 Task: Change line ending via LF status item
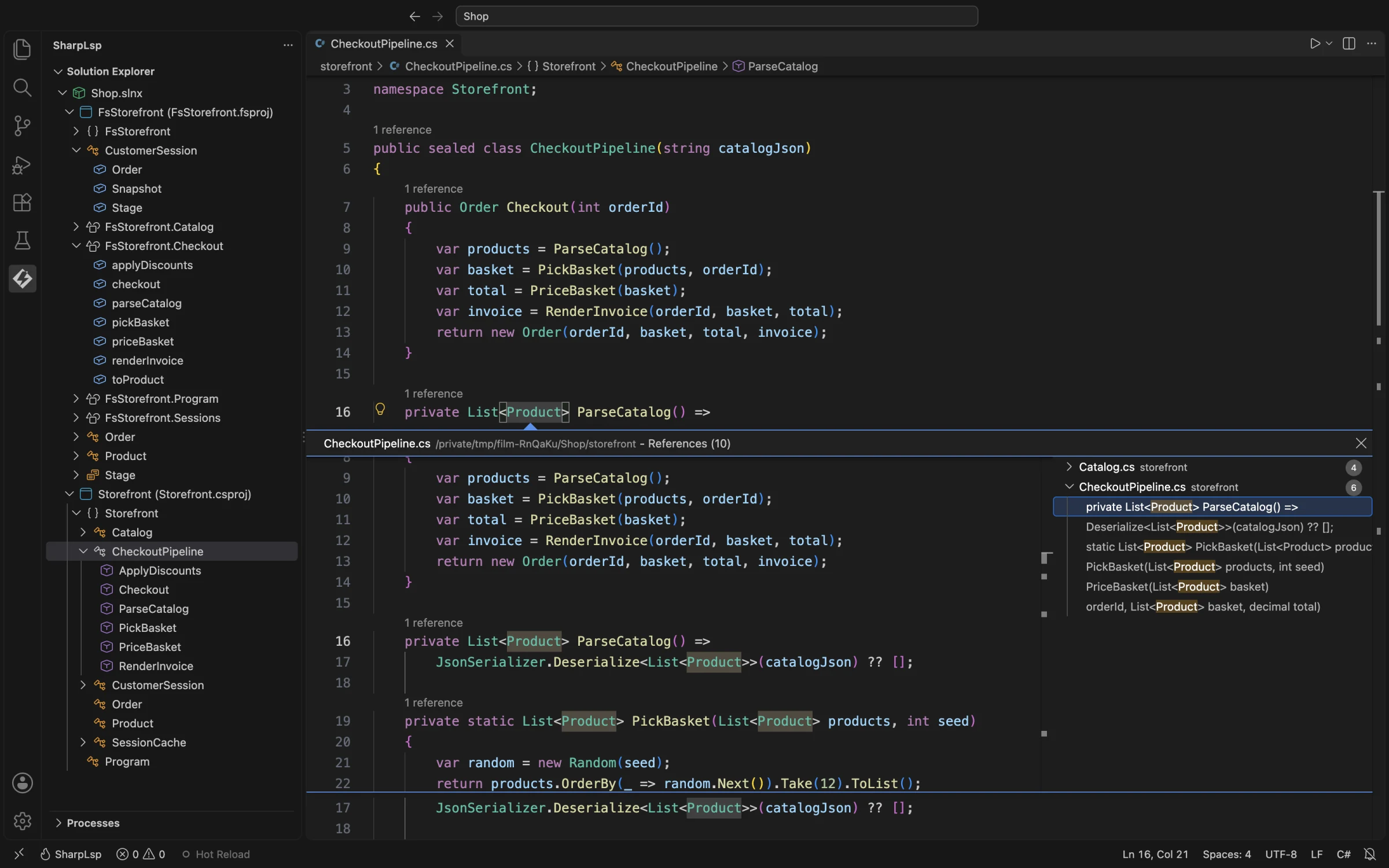[1317, 854]
